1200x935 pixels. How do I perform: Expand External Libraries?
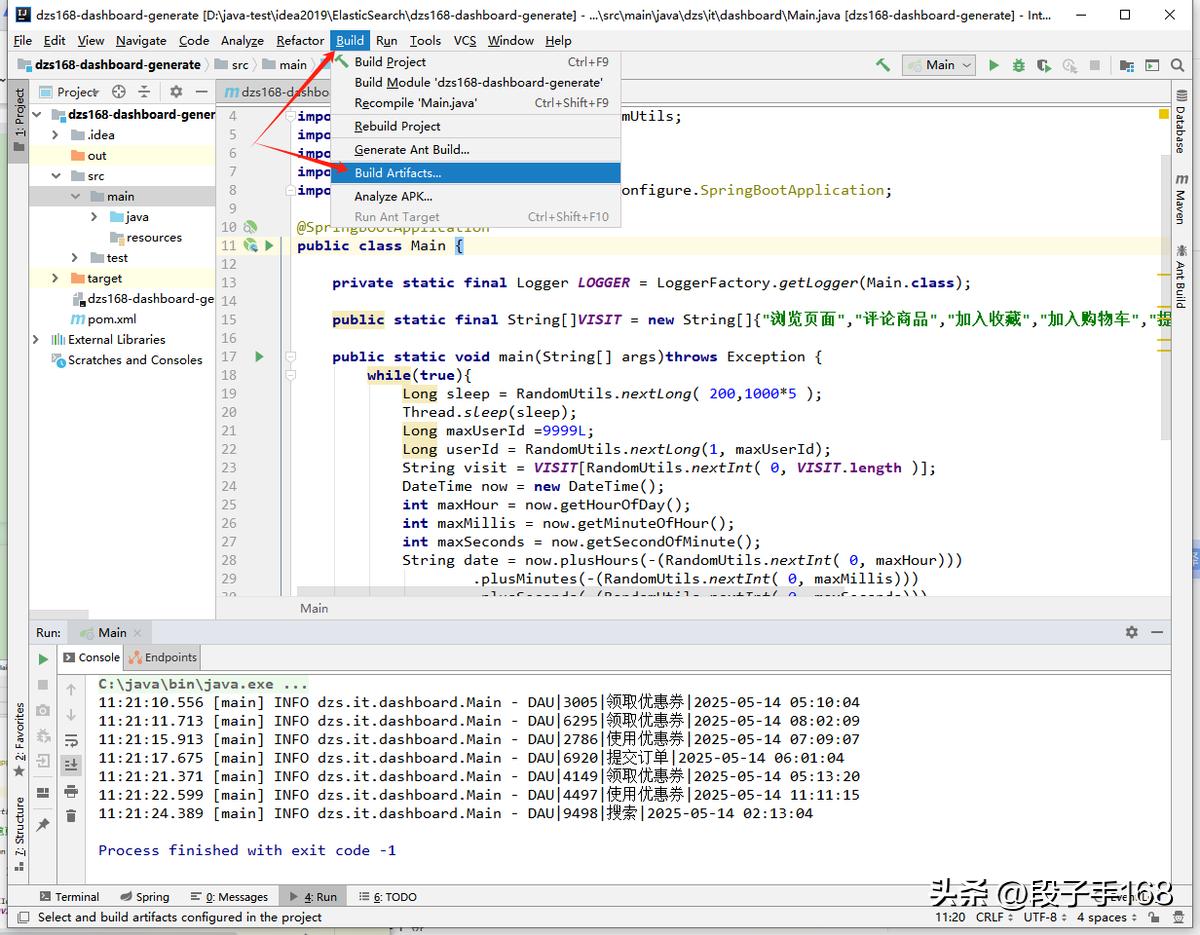click(37, 339)
